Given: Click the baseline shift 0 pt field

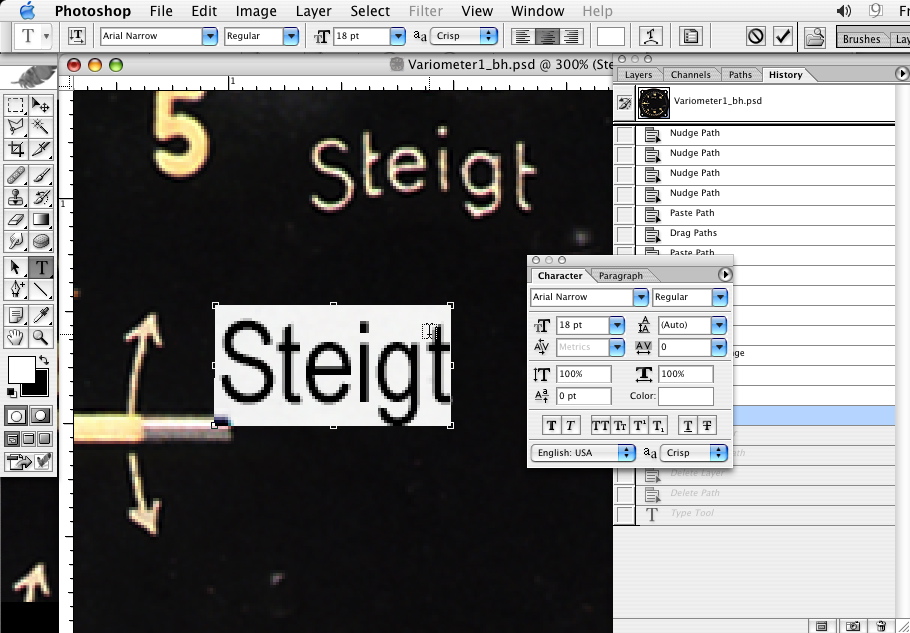Looking at the screenshot, I should click(x=583, y=397).
